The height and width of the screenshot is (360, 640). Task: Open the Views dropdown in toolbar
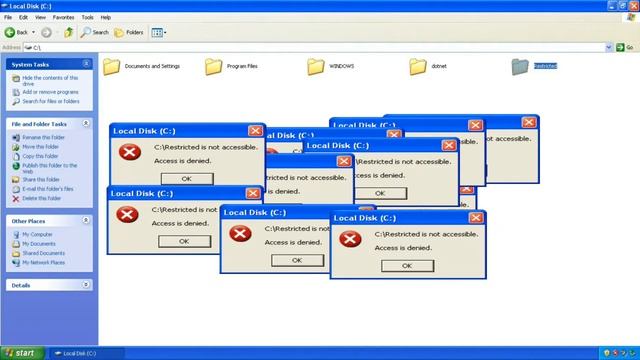click(x=158, y=32)
